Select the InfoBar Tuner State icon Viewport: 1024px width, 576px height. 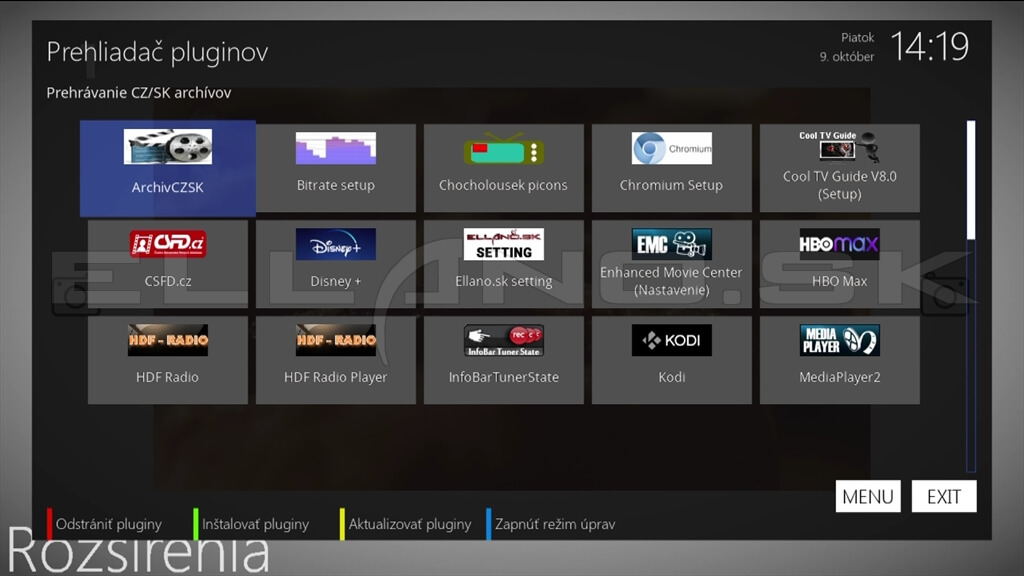click(504, 340)
